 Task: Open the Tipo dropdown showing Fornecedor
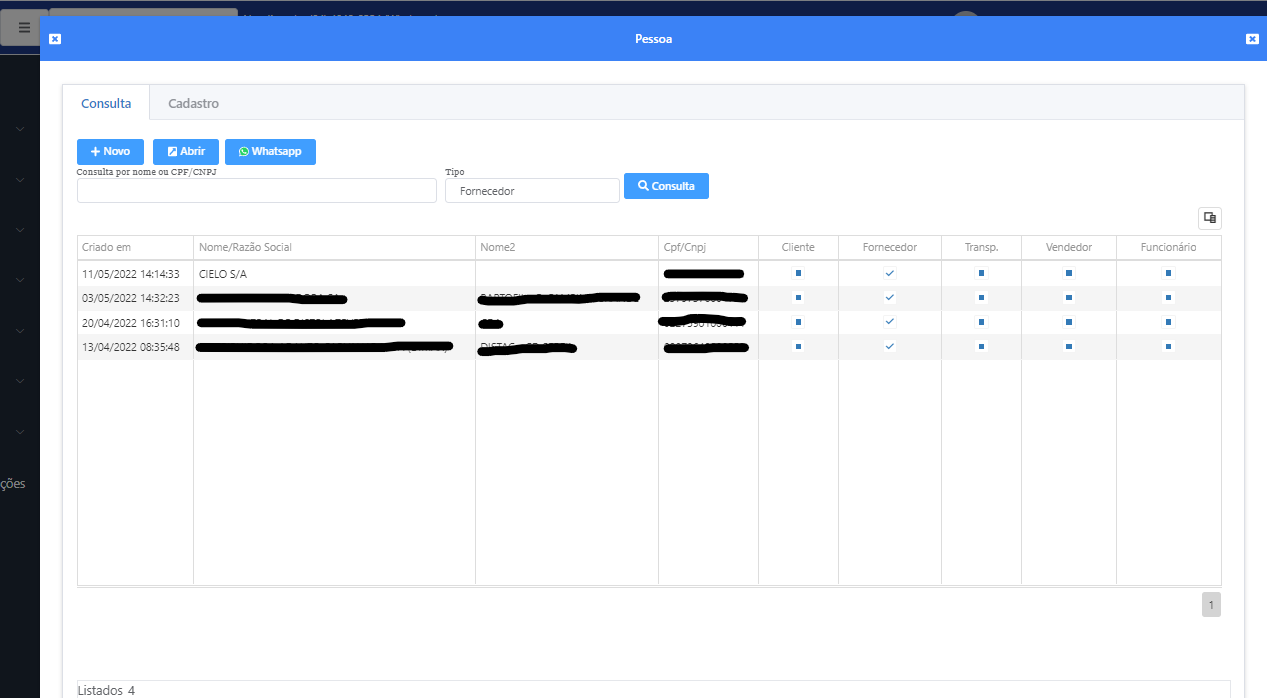tap(532, 191)
